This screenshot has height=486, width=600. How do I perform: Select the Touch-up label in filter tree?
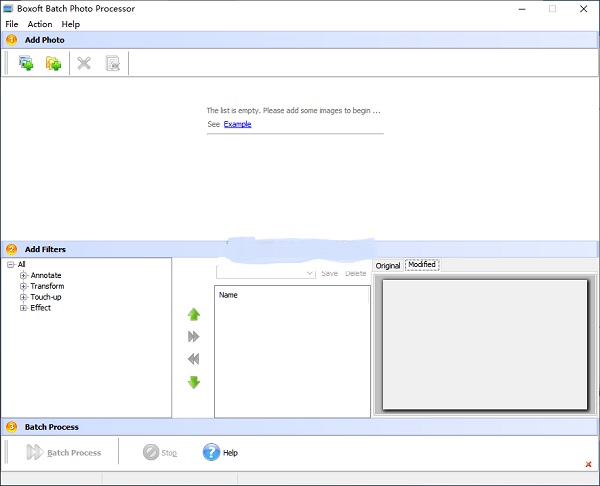tap(46, 297)
